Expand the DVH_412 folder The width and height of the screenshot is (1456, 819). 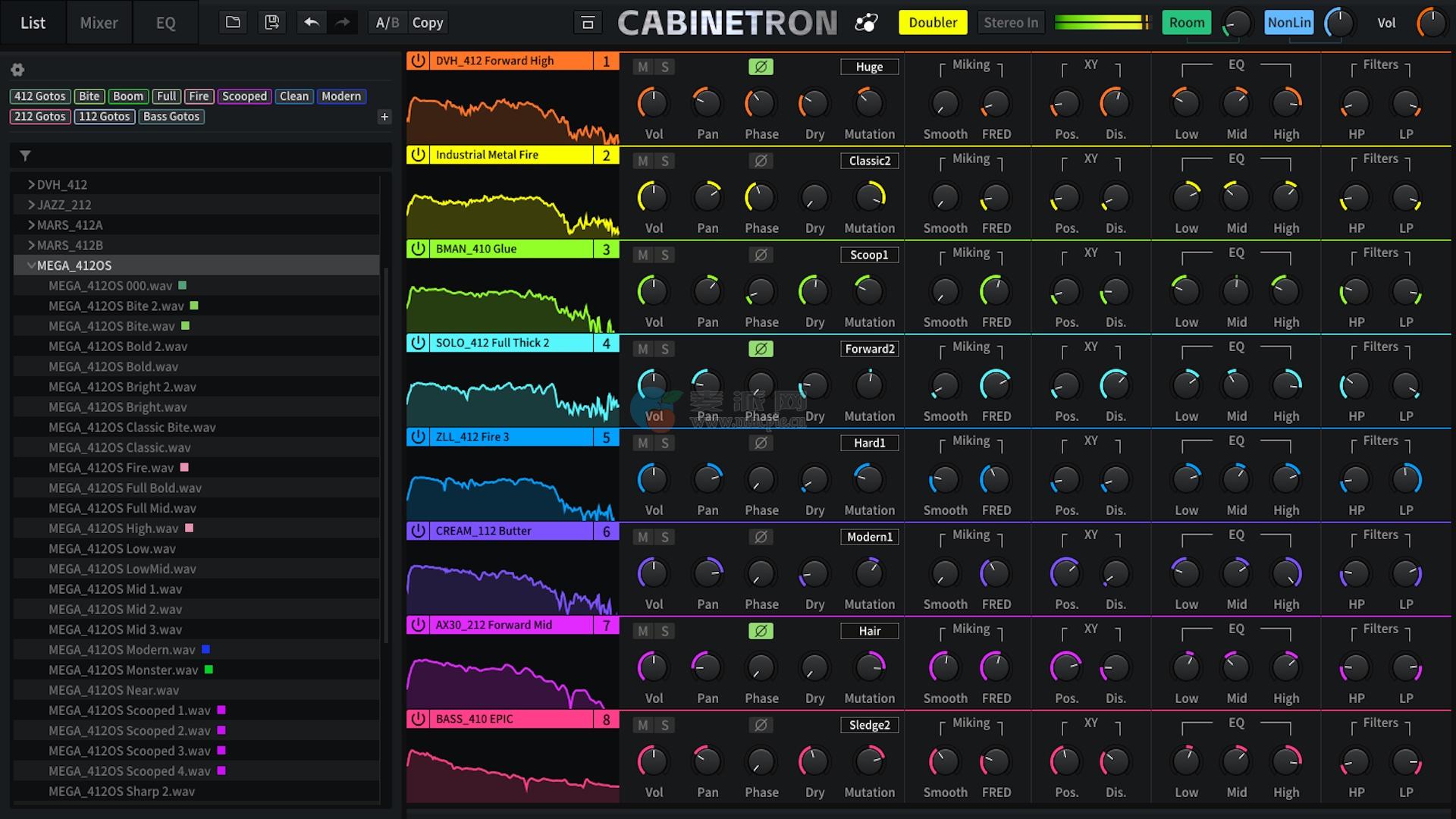tap(32, 184)
